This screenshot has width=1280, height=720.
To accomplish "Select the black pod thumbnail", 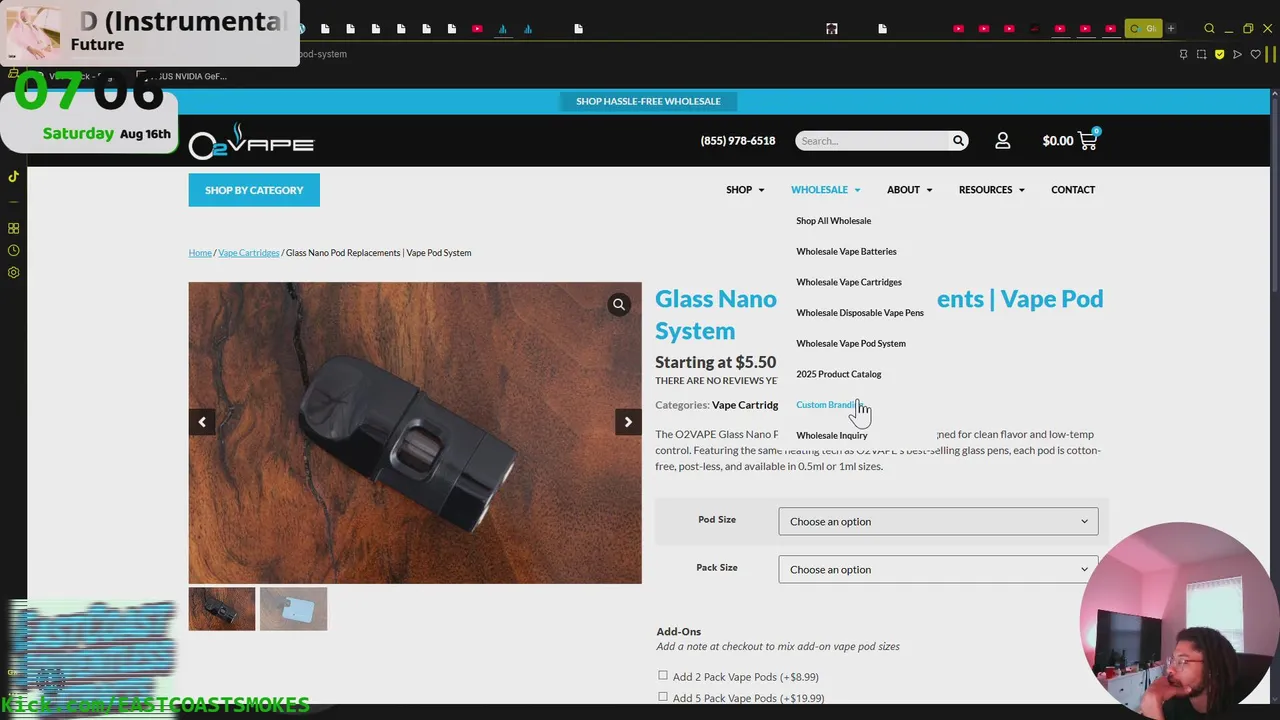I will pyautogui.click(x=222, y=609).
